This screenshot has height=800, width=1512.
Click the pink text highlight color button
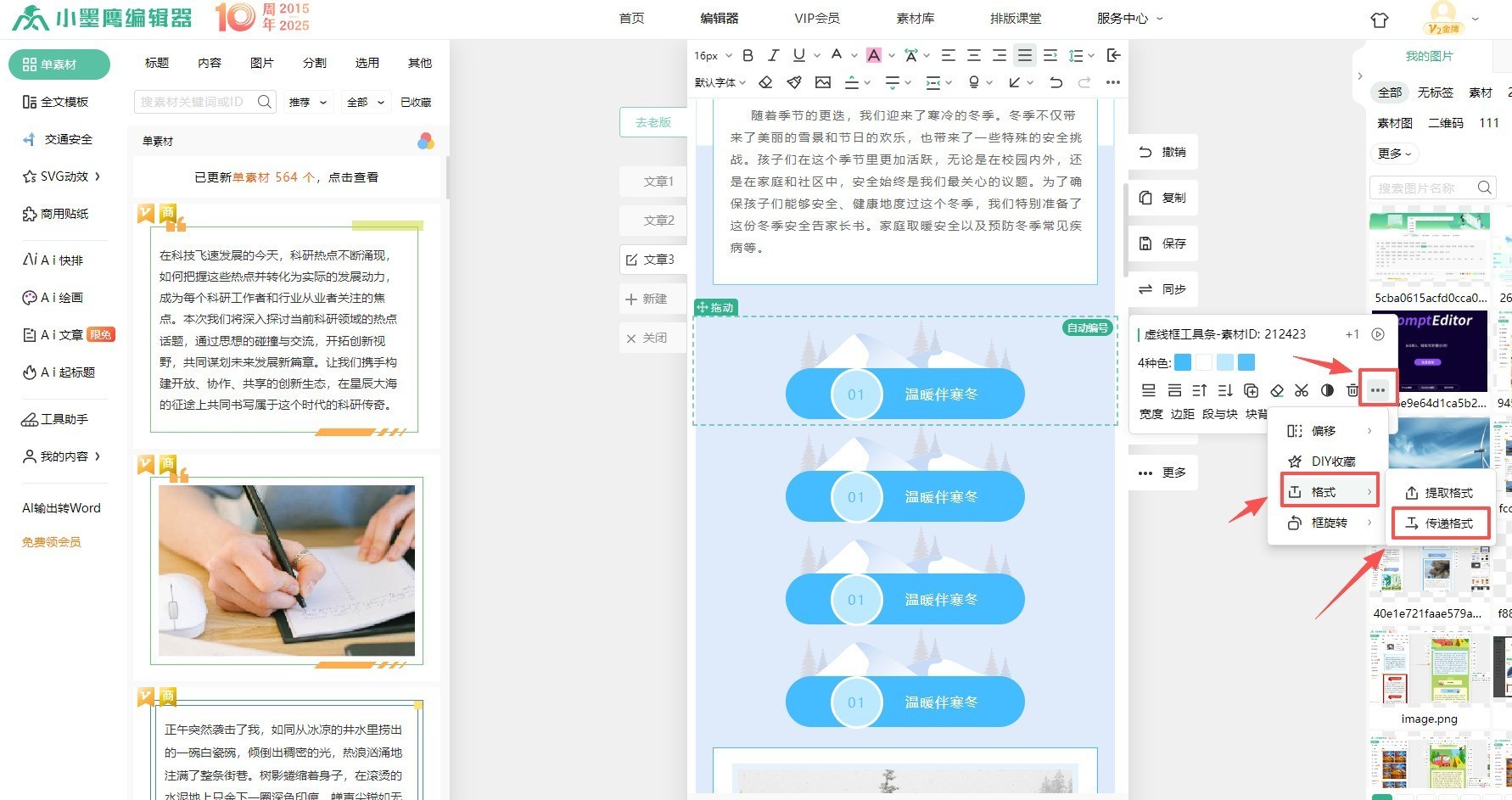(x=873, y=55)
